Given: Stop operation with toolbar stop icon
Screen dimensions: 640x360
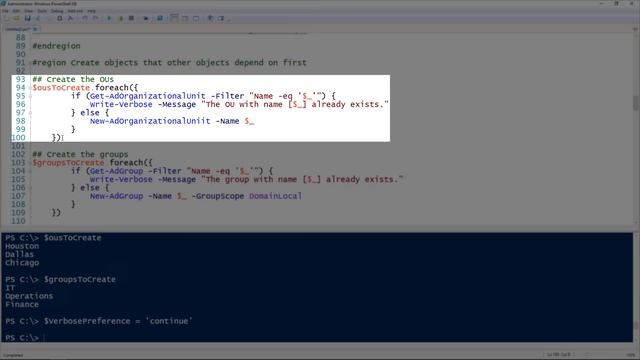Looking at the screenshot, I should (x=131, y=18).
